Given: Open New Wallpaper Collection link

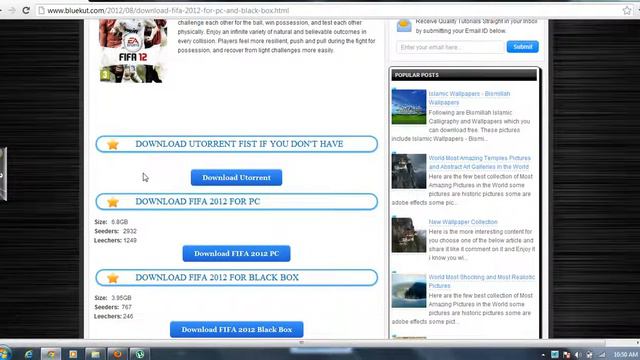Looking at the screenshot, I should click(x=463, y=222).
